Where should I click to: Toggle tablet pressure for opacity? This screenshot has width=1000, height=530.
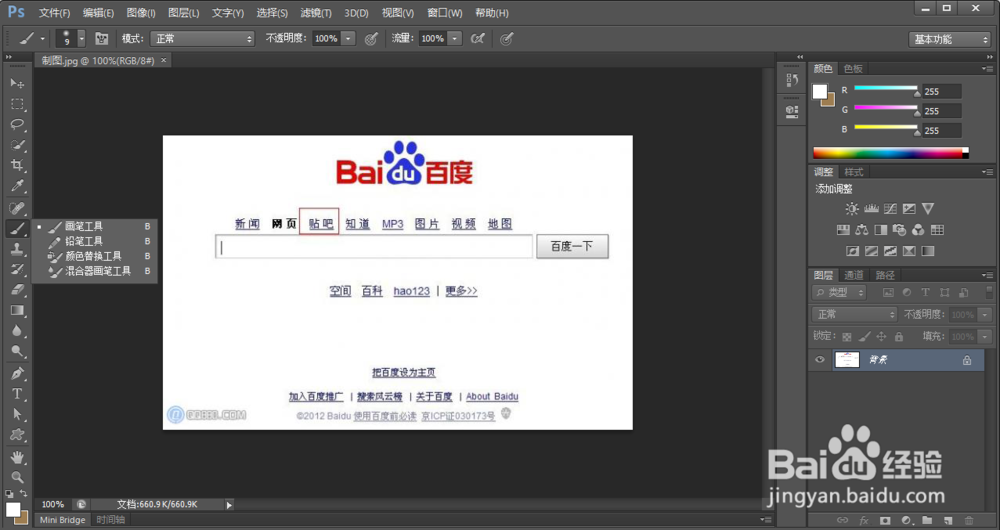pyautogui.click(x=371, y=39)
